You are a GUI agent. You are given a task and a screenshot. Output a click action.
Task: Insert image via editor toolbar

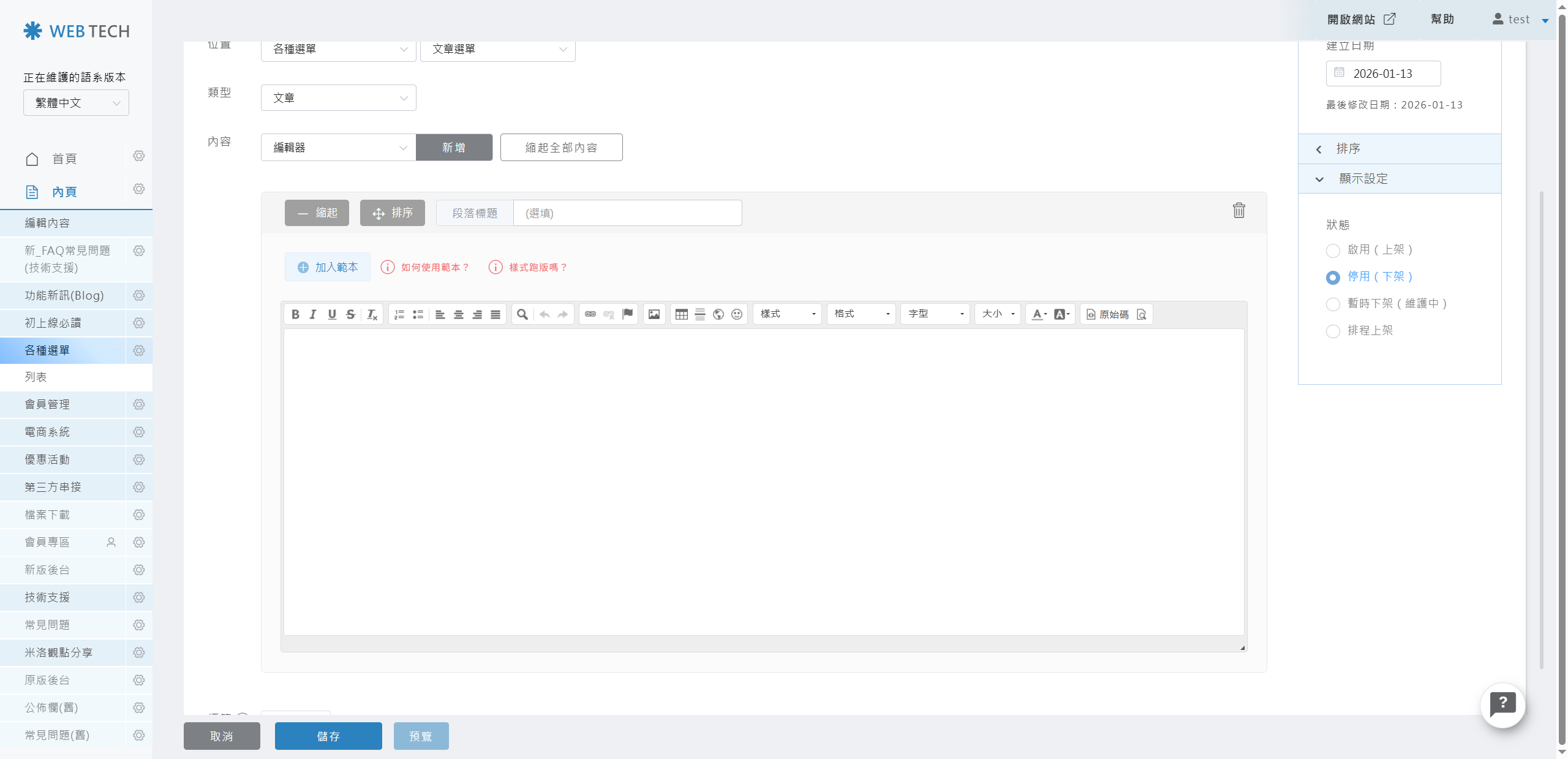654,314
